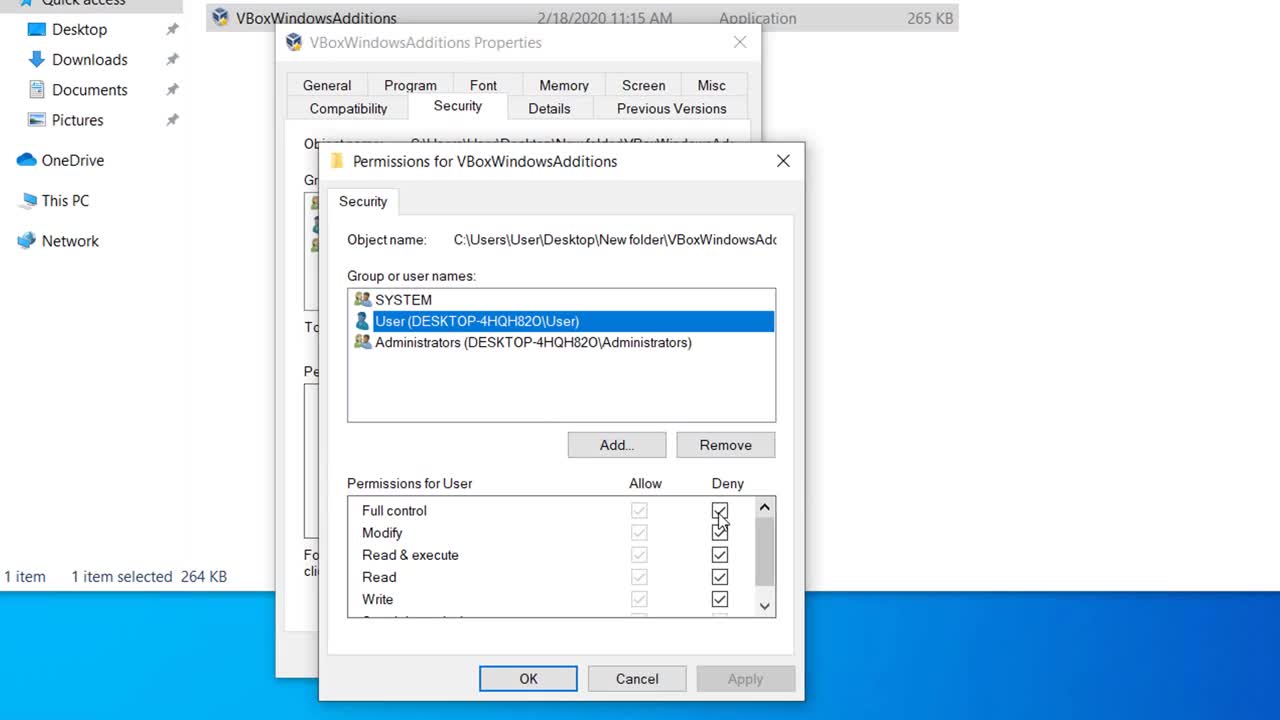Select Security tab in Permissions dialog
This screenshot has height=720, width=1280.
(x=363, y=201)
